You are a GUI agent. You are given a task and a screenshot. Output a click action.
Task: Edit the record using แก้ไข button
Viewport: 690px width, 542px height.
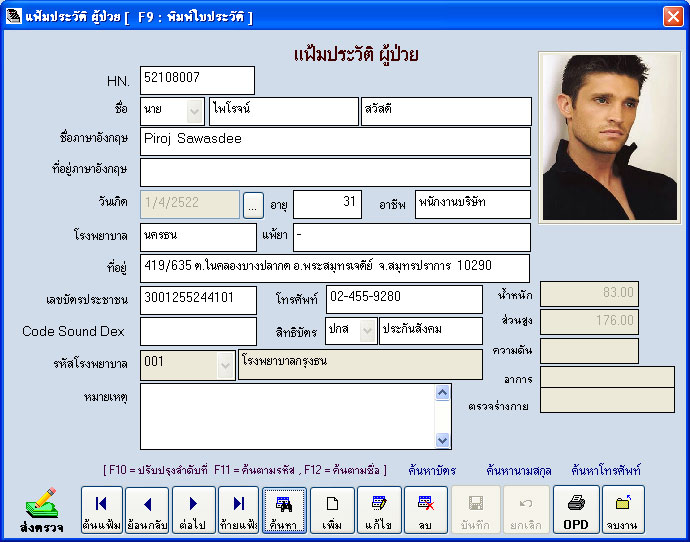[x=379, y=509]
